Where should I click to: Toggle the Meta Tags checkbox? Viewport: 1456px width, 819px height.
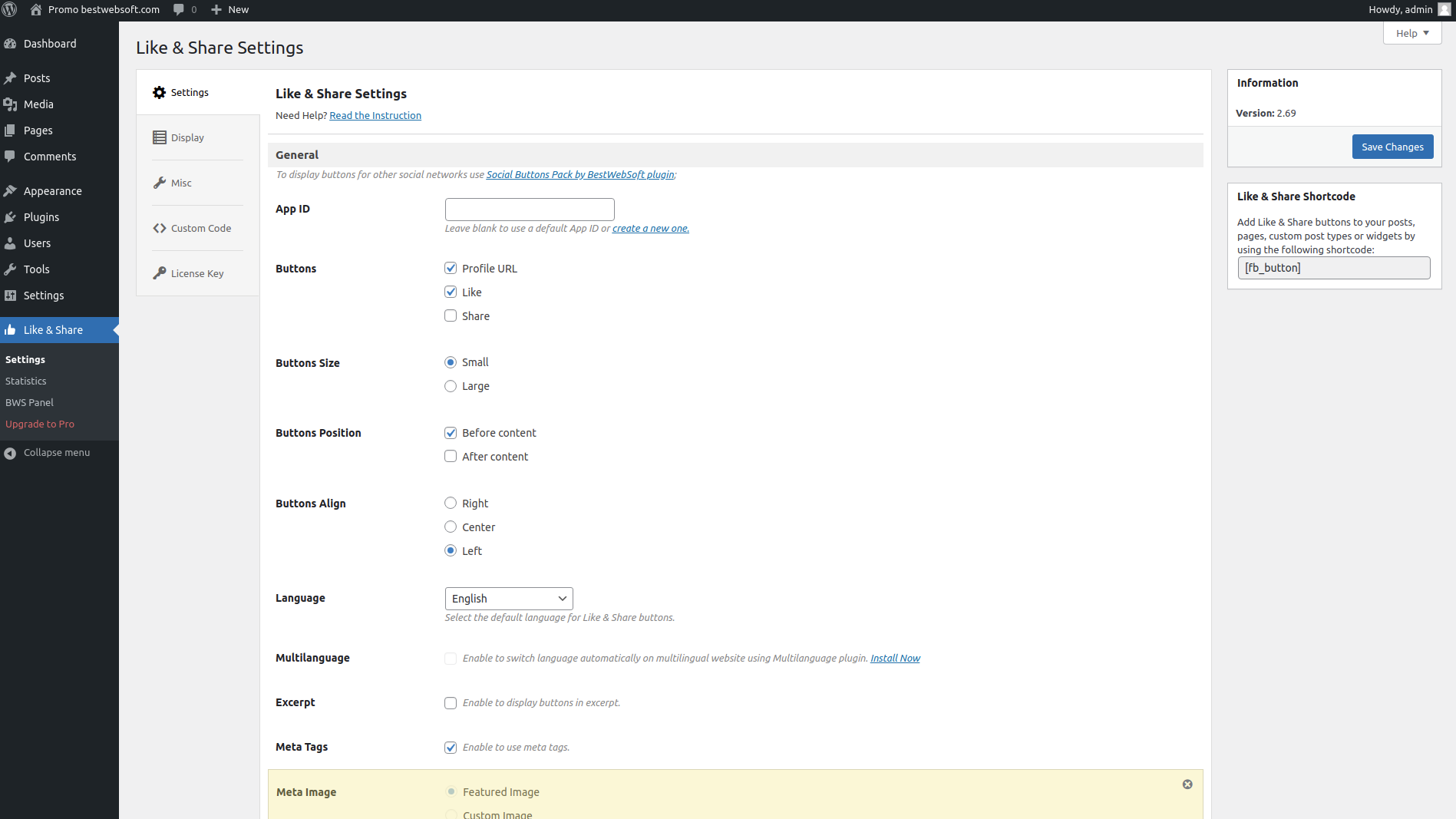point(451,748)
